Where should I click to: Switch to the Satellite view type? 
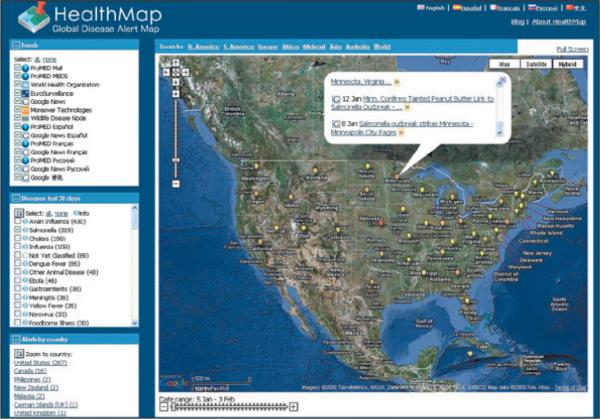536,64
